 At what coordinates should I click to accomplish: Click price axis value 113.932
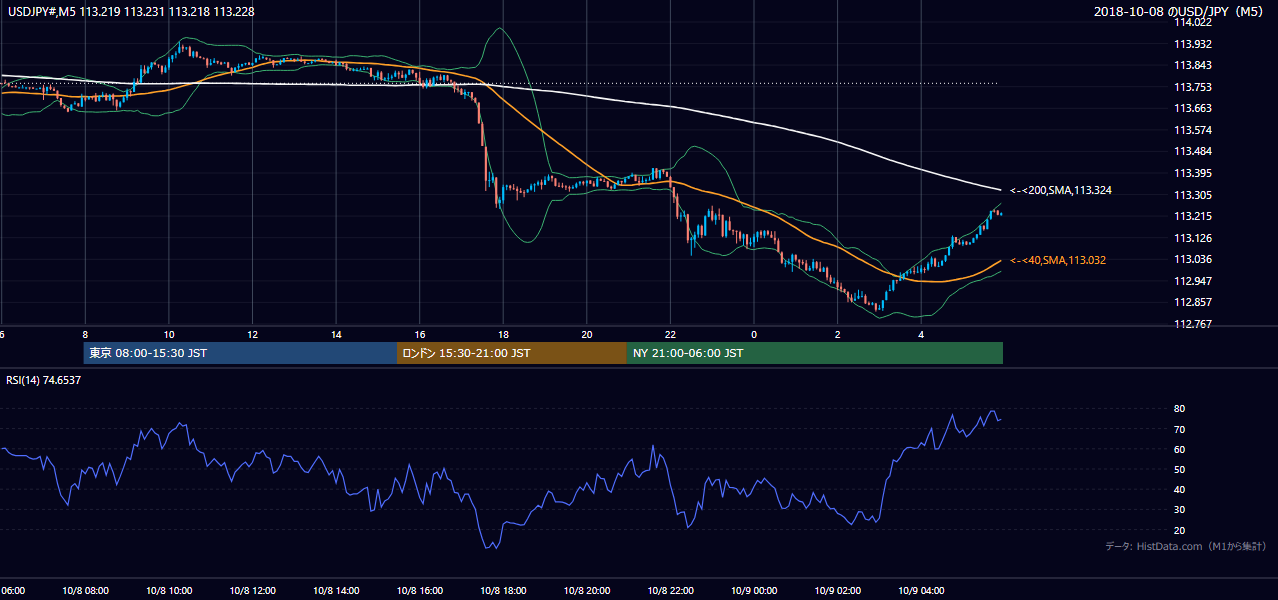coord(1193,44)
